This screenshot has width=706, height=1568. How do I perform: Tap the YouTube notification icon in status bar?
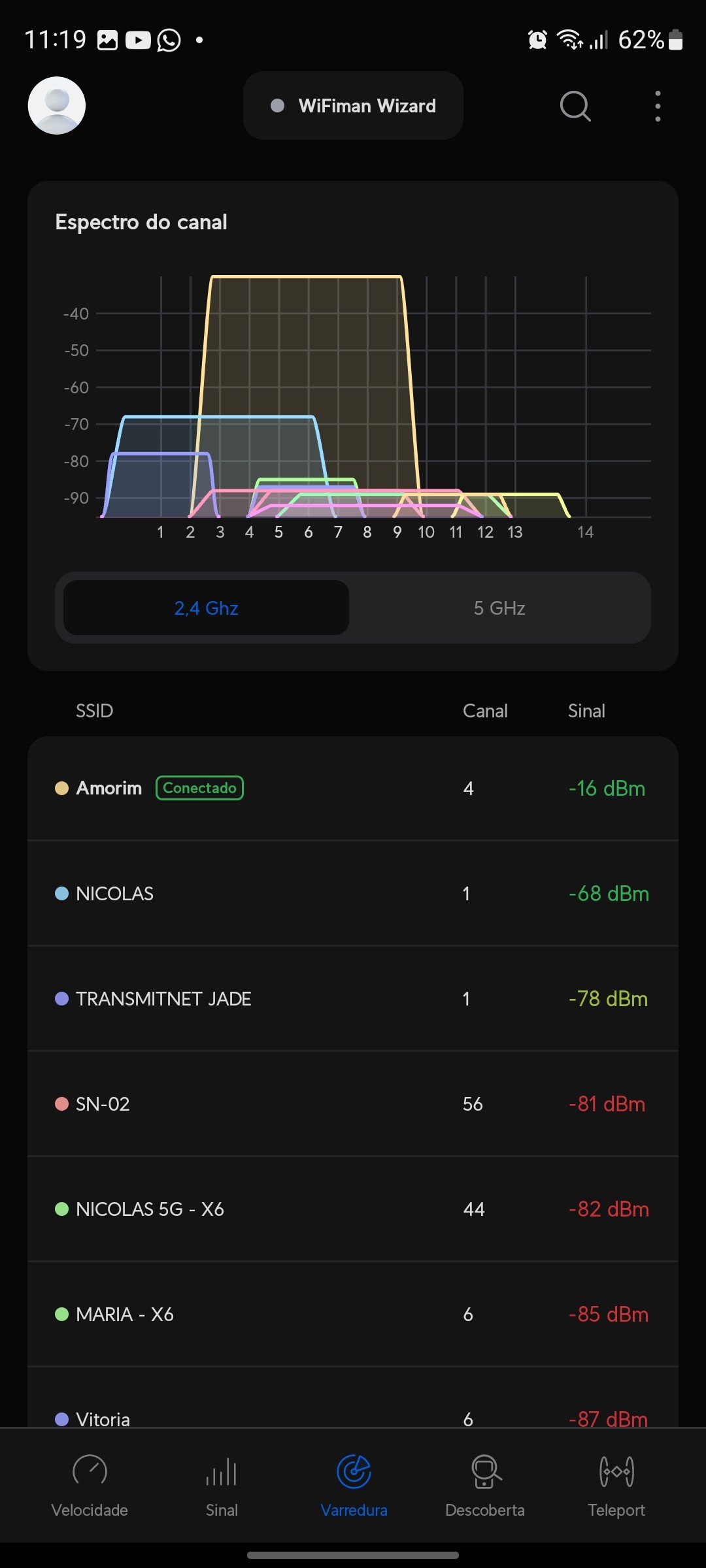pyautogui.click(x=138, y=41)
